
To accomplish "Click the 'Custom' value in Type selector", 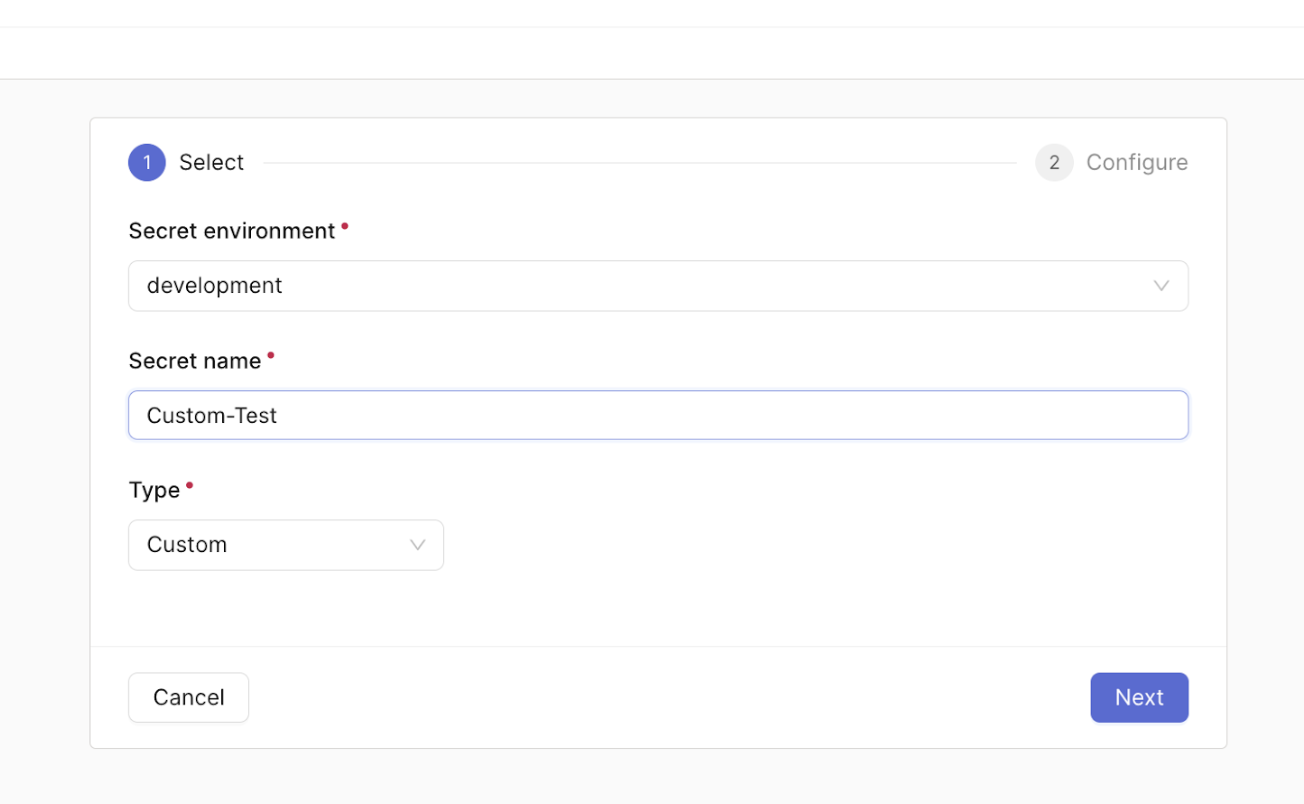I will (x=187, y=545).
